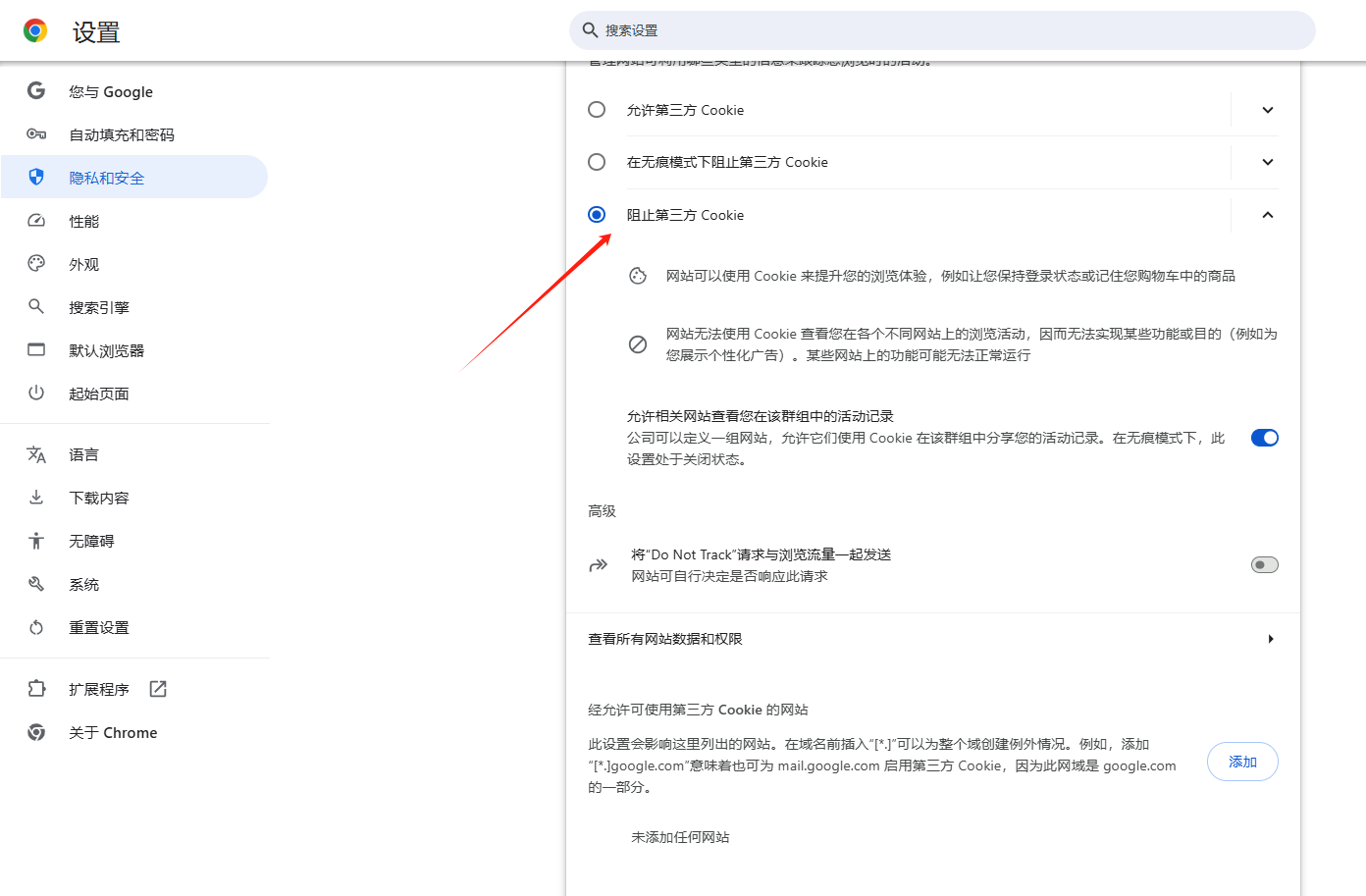
Task: Click the Do Not Track arrow icon
Action: [598, 565]
